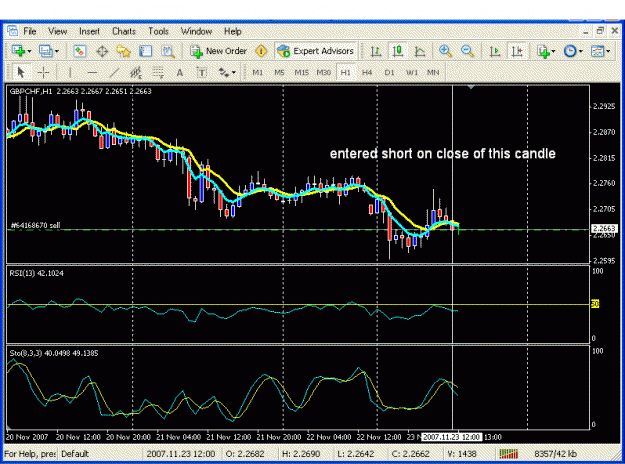Image resolution: width=625 pixels, height=464 pixels.
Task: Click the chart shift triangle marker
Action: [x=471, y=87]
